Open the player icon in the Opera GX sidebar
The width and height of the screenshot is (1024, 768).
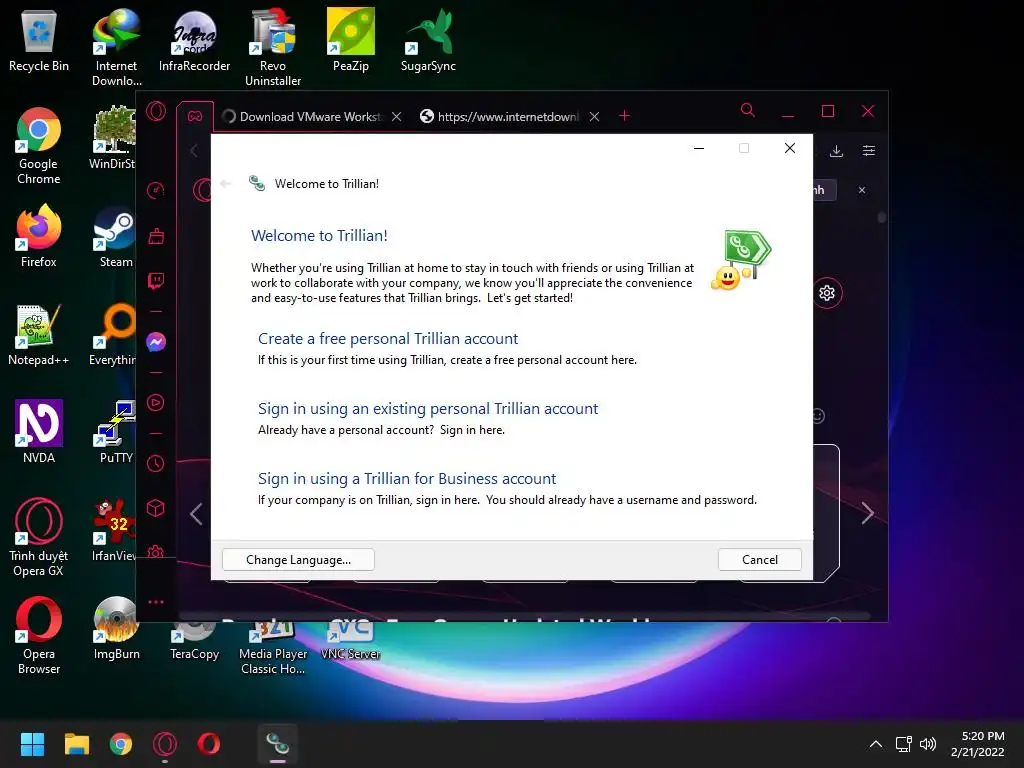click(156, 402)
